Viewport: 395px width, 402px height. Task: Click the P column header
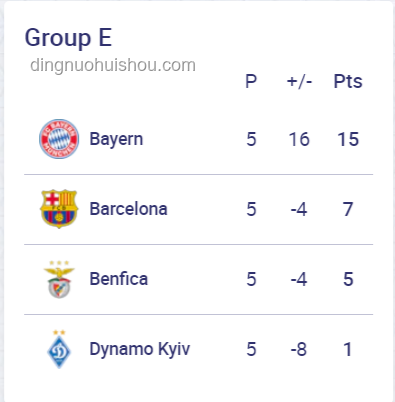coord(251,81)
